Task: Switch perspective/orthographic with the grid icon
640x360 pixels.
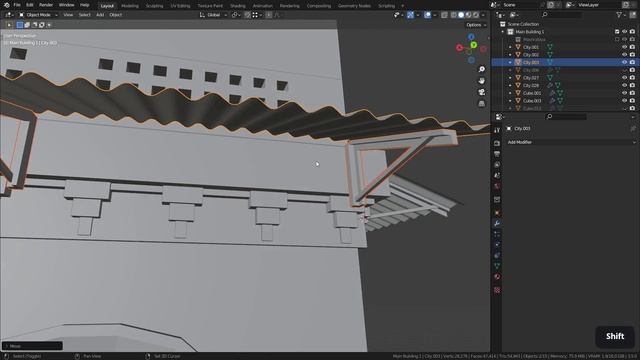Action: point(482,104)
